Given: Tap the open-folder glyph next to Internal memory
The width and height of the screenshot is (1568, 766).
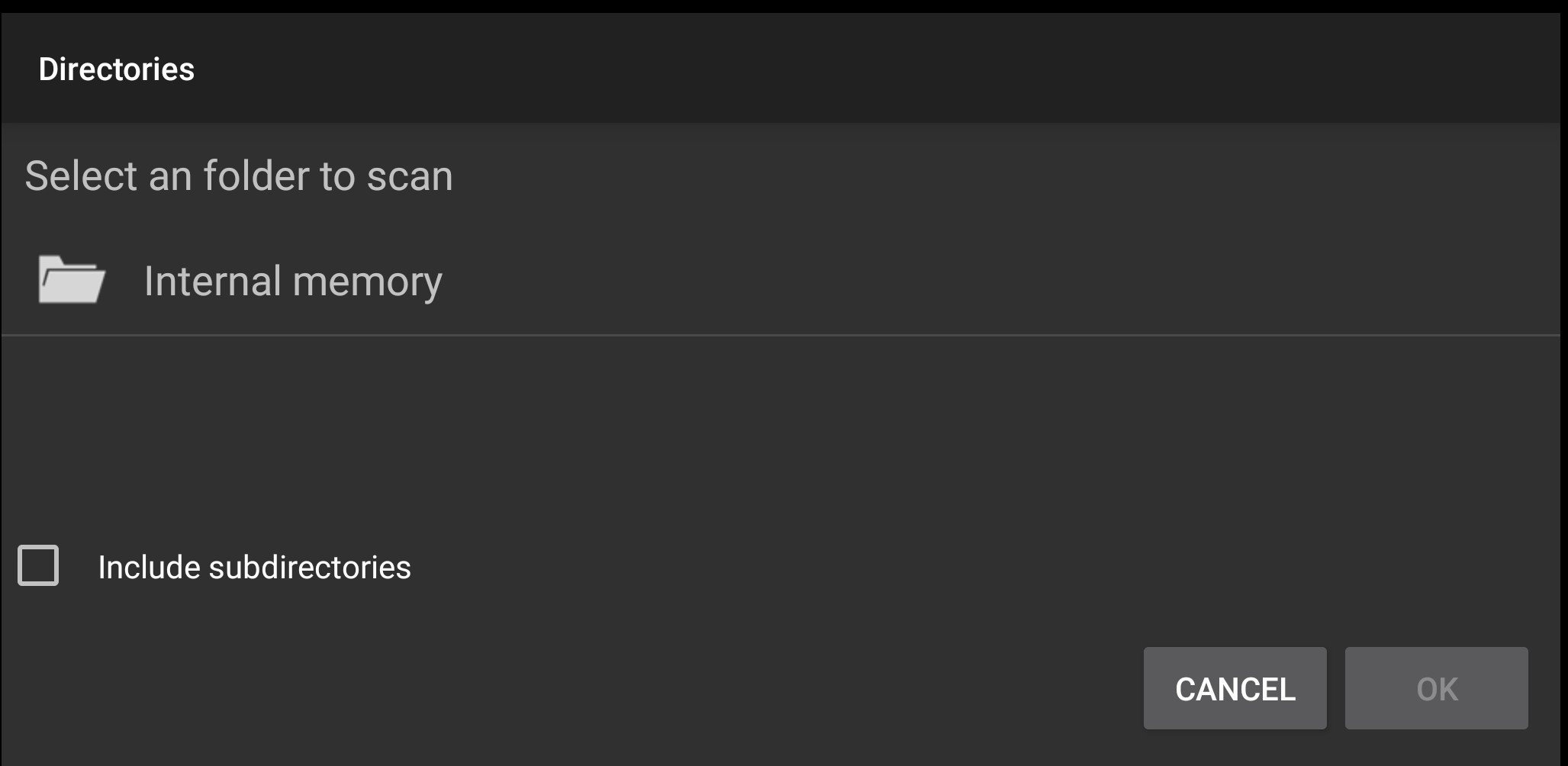Looking at the screenshot, I should [72, 280].
